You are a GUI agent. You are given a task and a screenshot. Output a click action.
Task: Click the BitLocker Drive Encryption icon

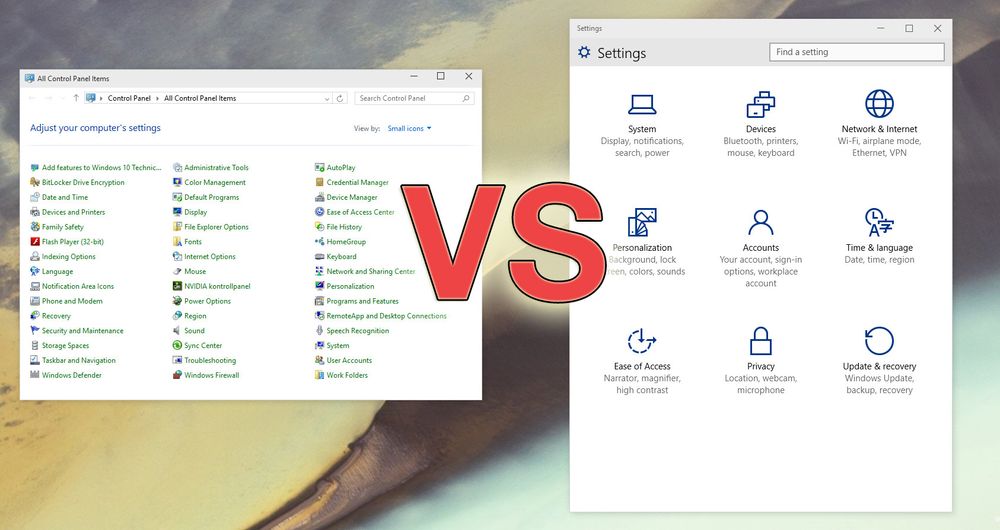[35, 182]
